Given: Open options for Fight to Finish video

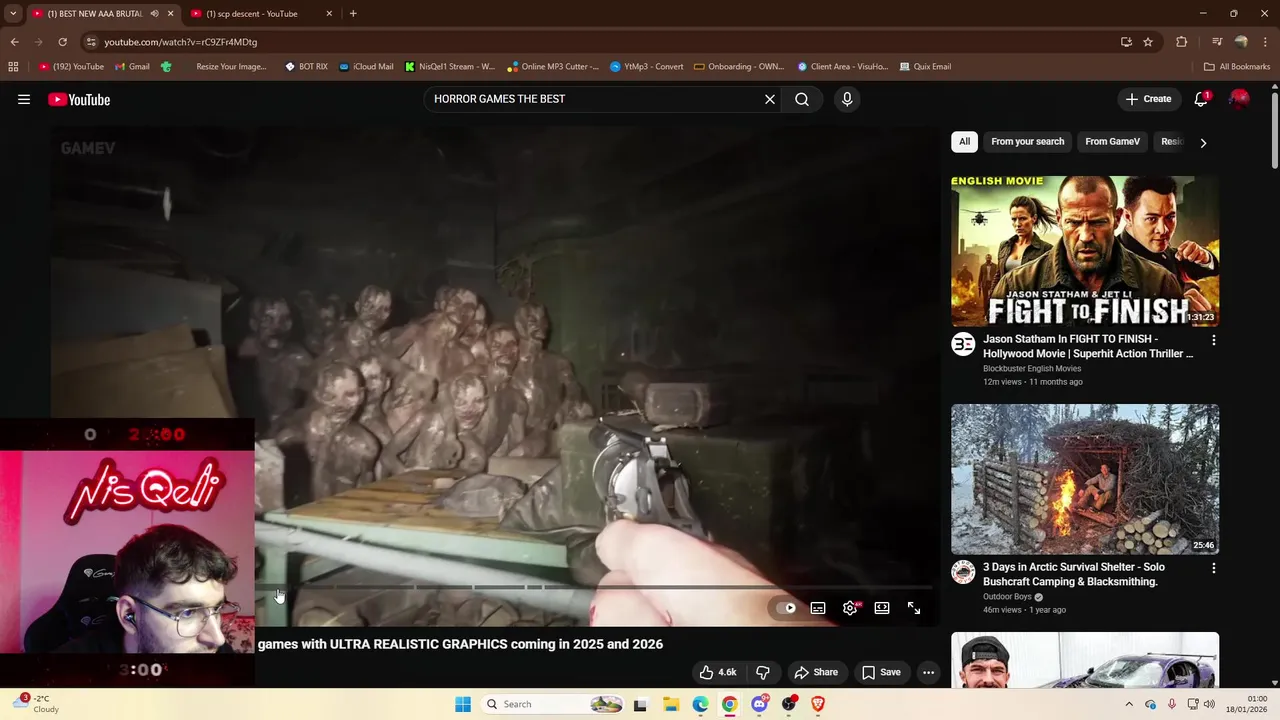Looking at the screenshot, I should pyautogui.click(x=1214, y=340).
